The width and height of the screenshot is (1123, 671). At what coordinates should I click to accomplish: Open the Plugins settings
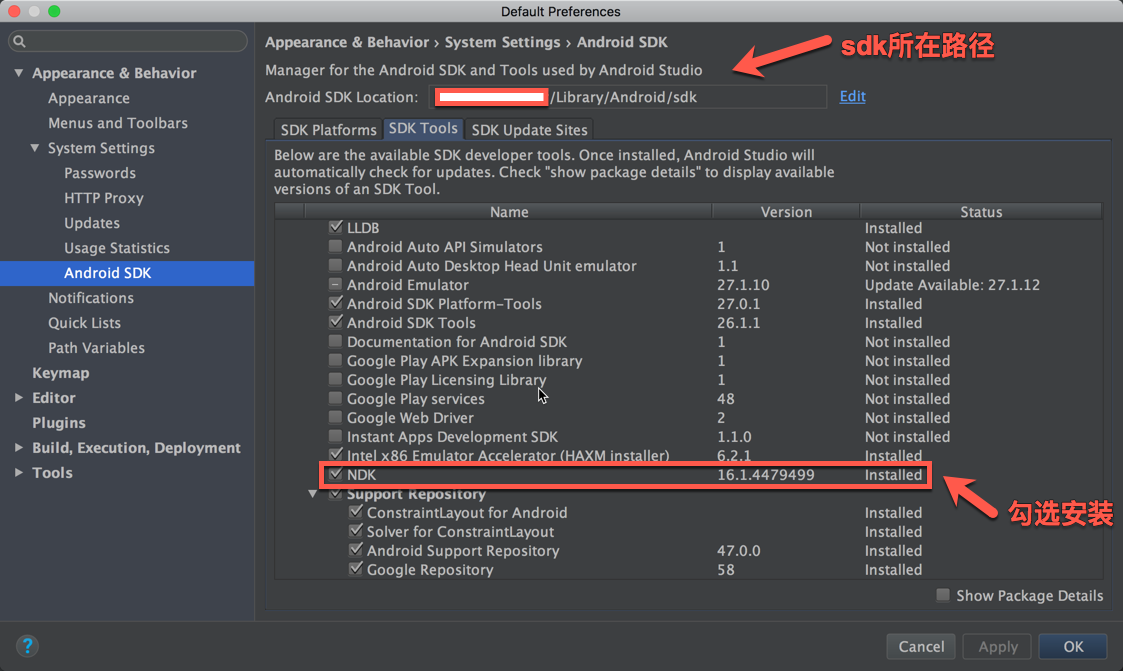(59, 423)
